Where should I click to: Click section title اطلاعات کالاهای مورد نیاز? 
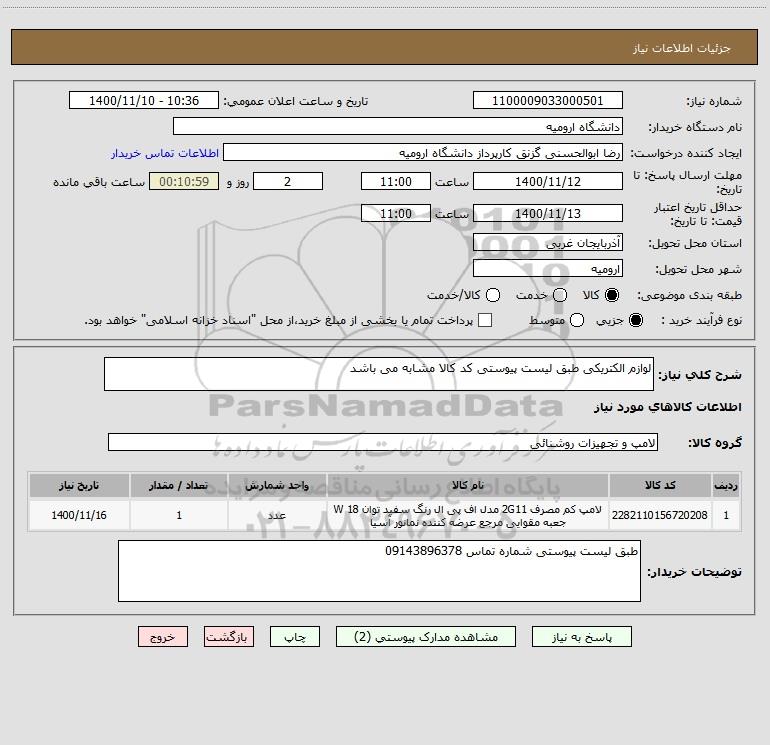(667, 407)
